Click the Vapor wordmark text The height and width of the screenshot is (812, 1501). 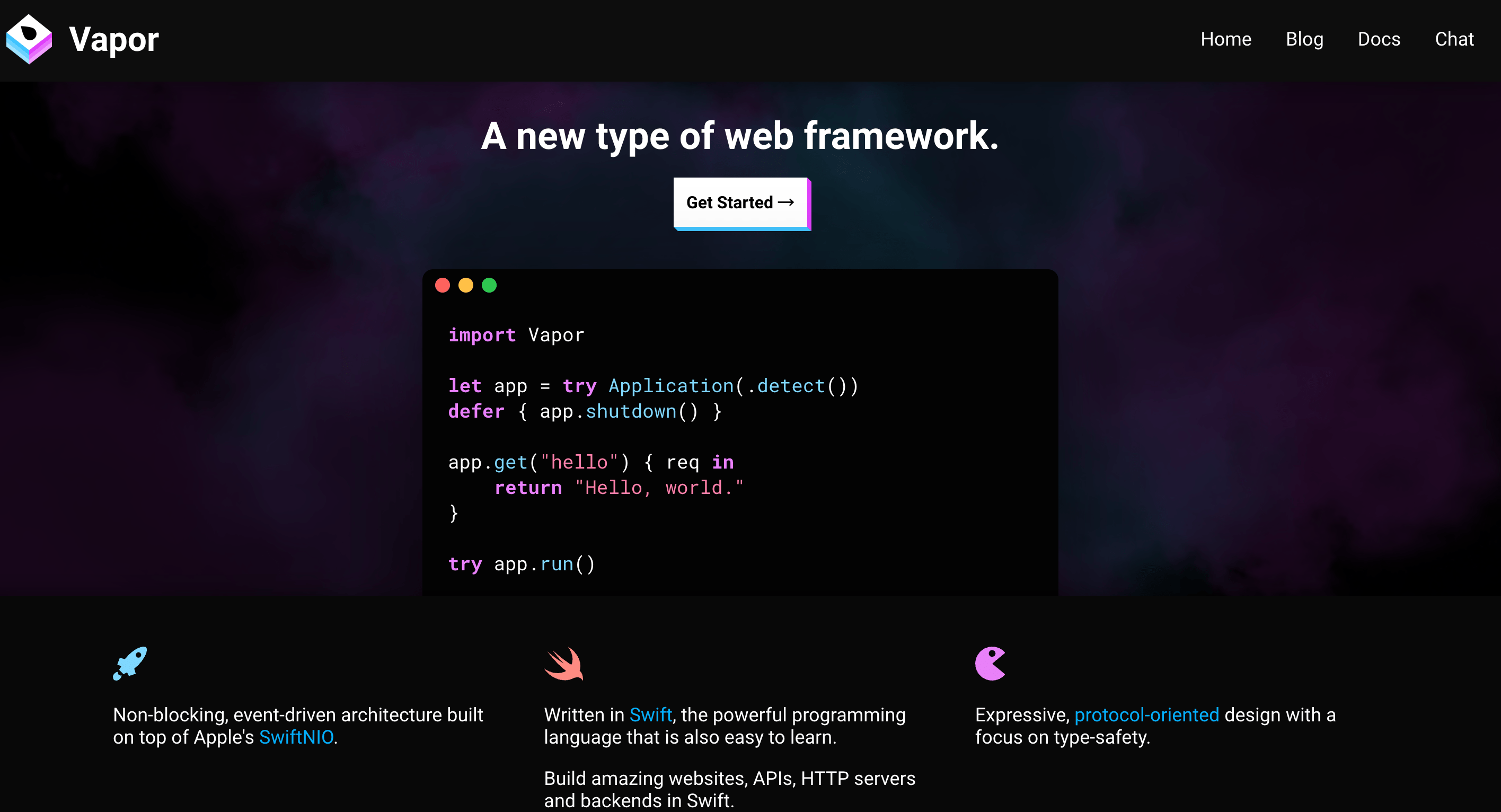113,40
